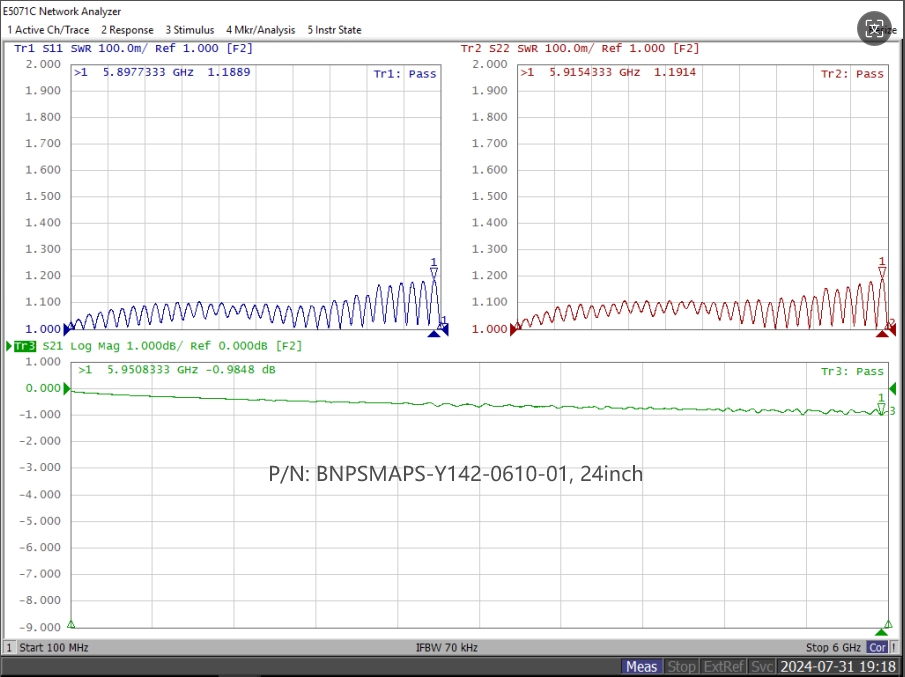Click the date and time 2024-07-31 19:18
This screenshot has height=677, width=905.
[840, 667]
